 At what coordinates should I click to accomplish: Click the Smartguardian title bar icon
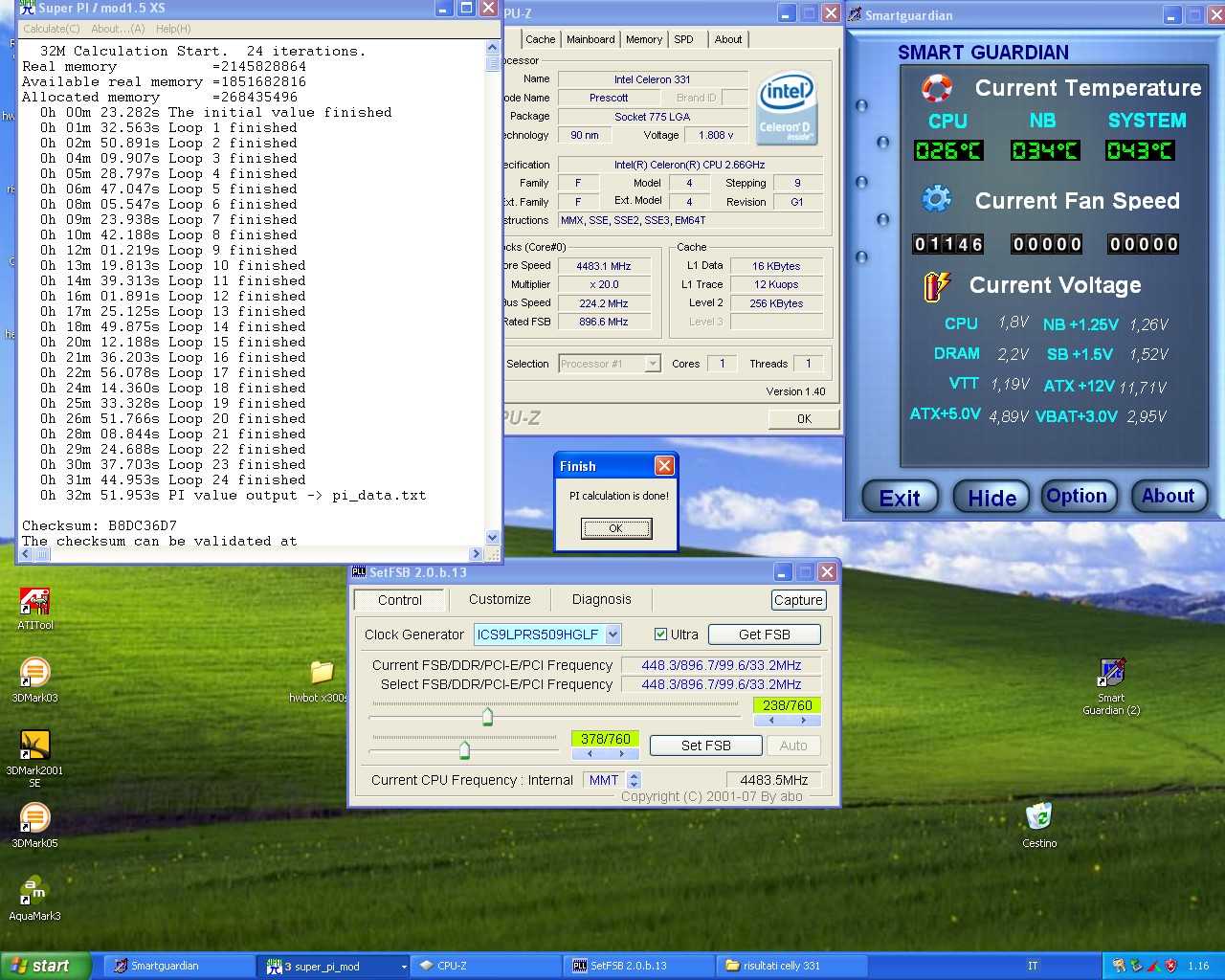856,14
